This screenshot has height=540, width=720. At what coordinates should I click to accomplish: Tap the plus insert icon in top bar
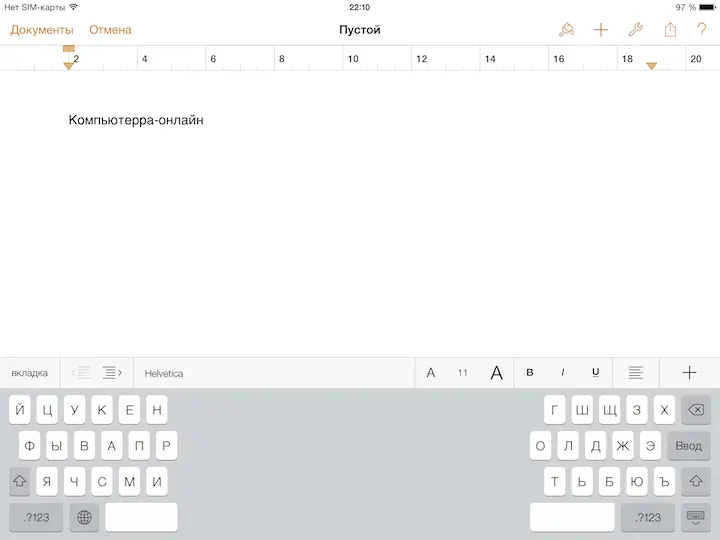(x=601, y=30)
